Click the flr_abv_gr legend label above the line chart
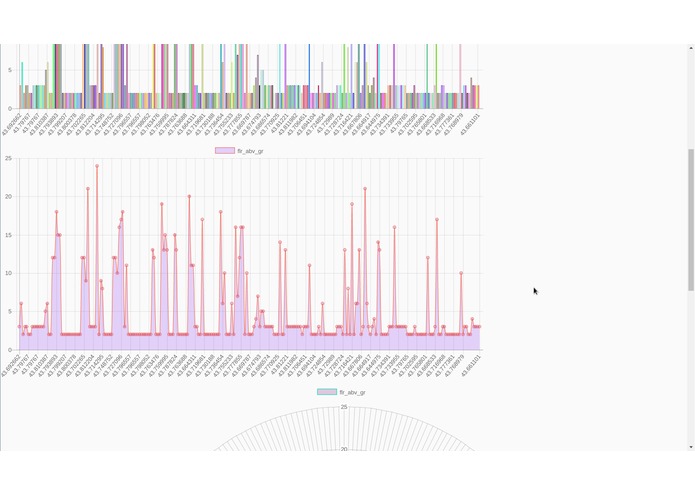Viewport: 695px width, 494px height. [x=250, y=151]
